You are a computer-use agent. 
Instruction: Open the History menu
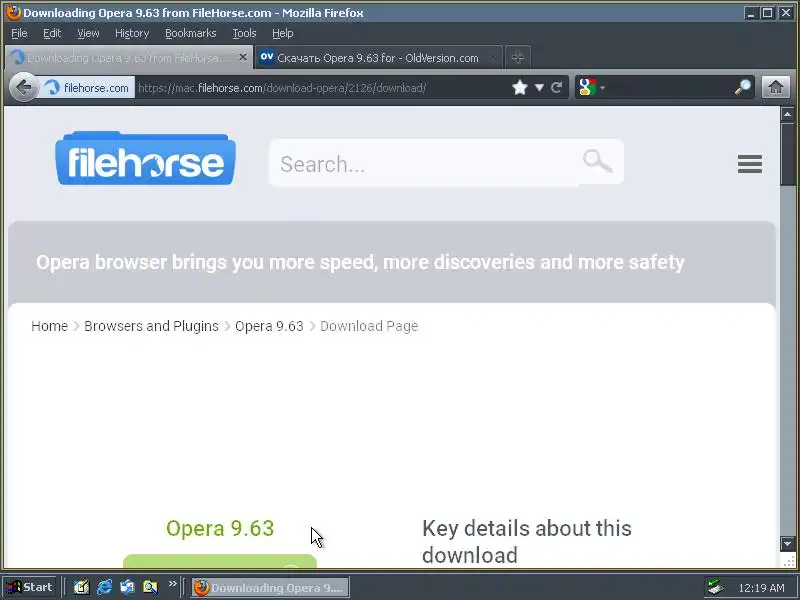132,33
